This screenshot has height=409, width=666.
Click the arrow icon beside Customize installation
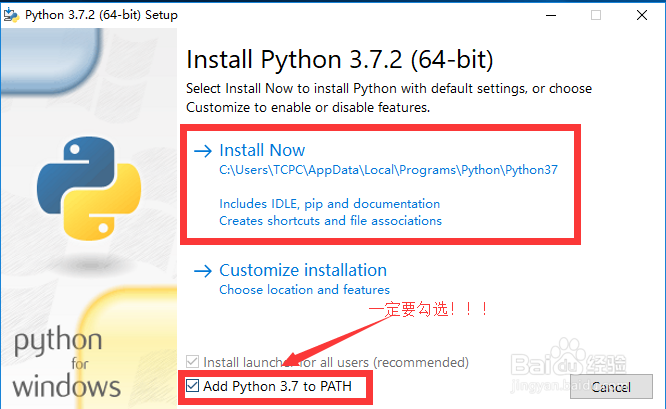[203, 271]
